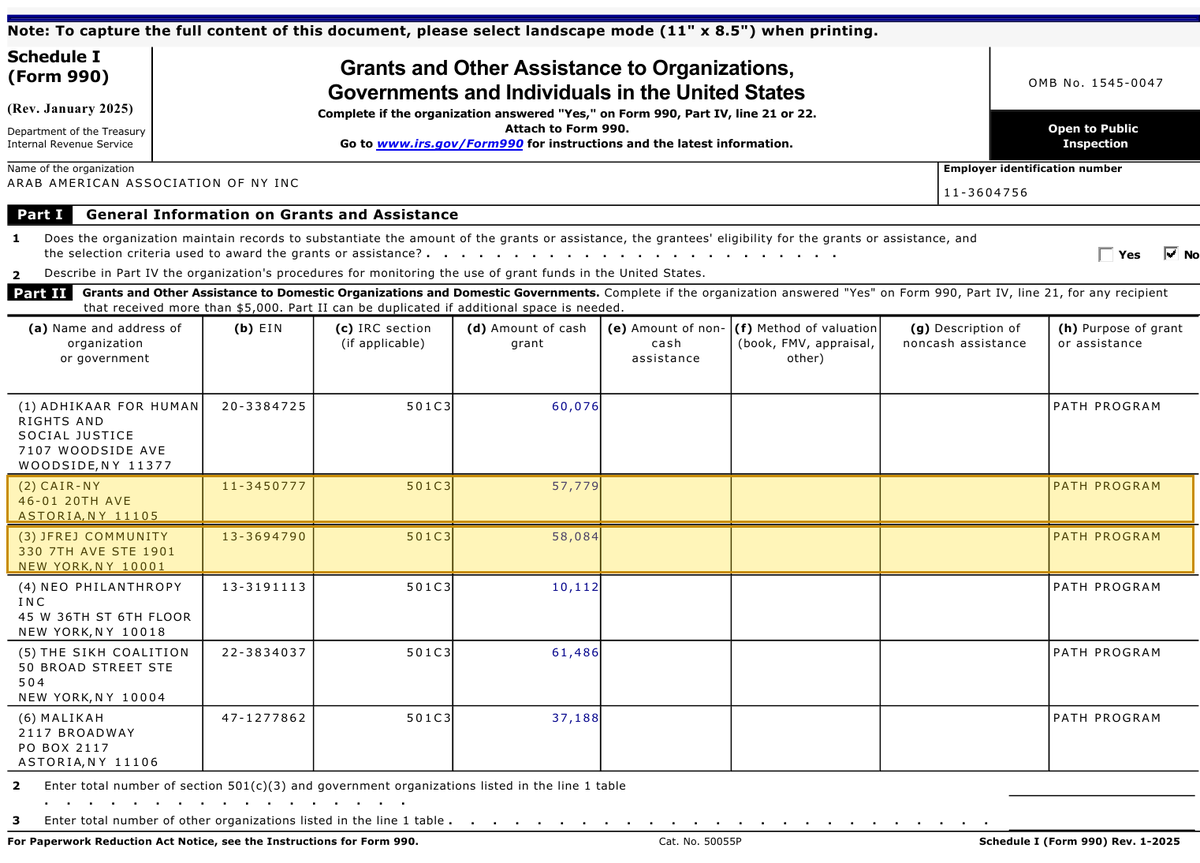
Task: Click the line 3 other organizations total field
Action: 1101,820
